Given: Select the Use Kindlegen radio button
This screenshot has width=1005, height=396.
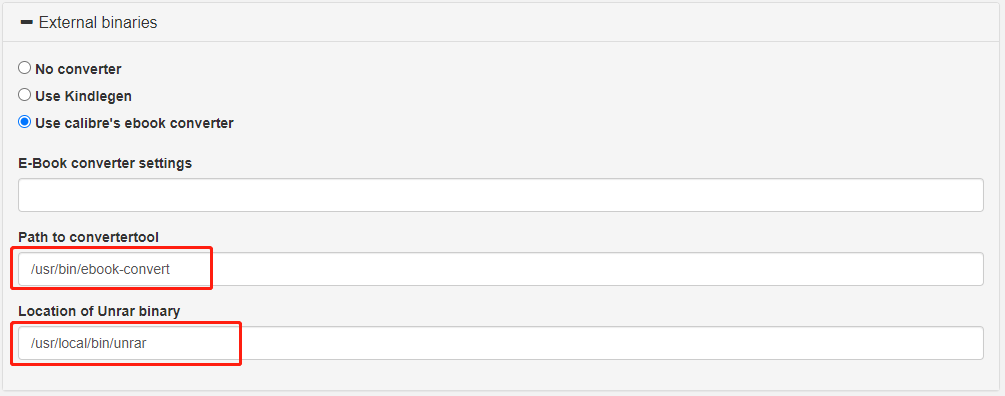Looking at the screenshot, I should (24, 95).
